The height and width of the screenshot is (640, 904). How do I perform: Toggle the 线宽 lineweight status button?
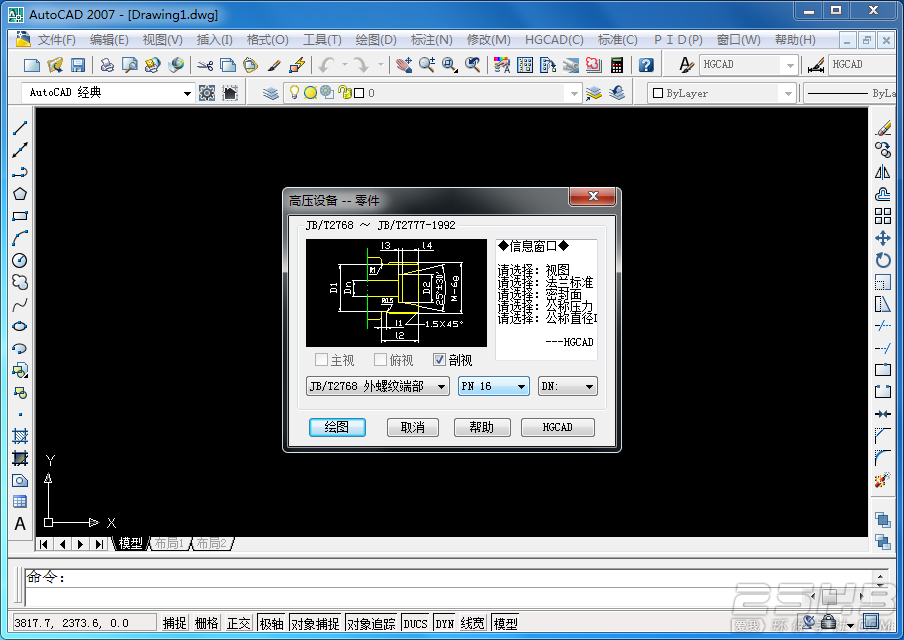coord(473,623)
